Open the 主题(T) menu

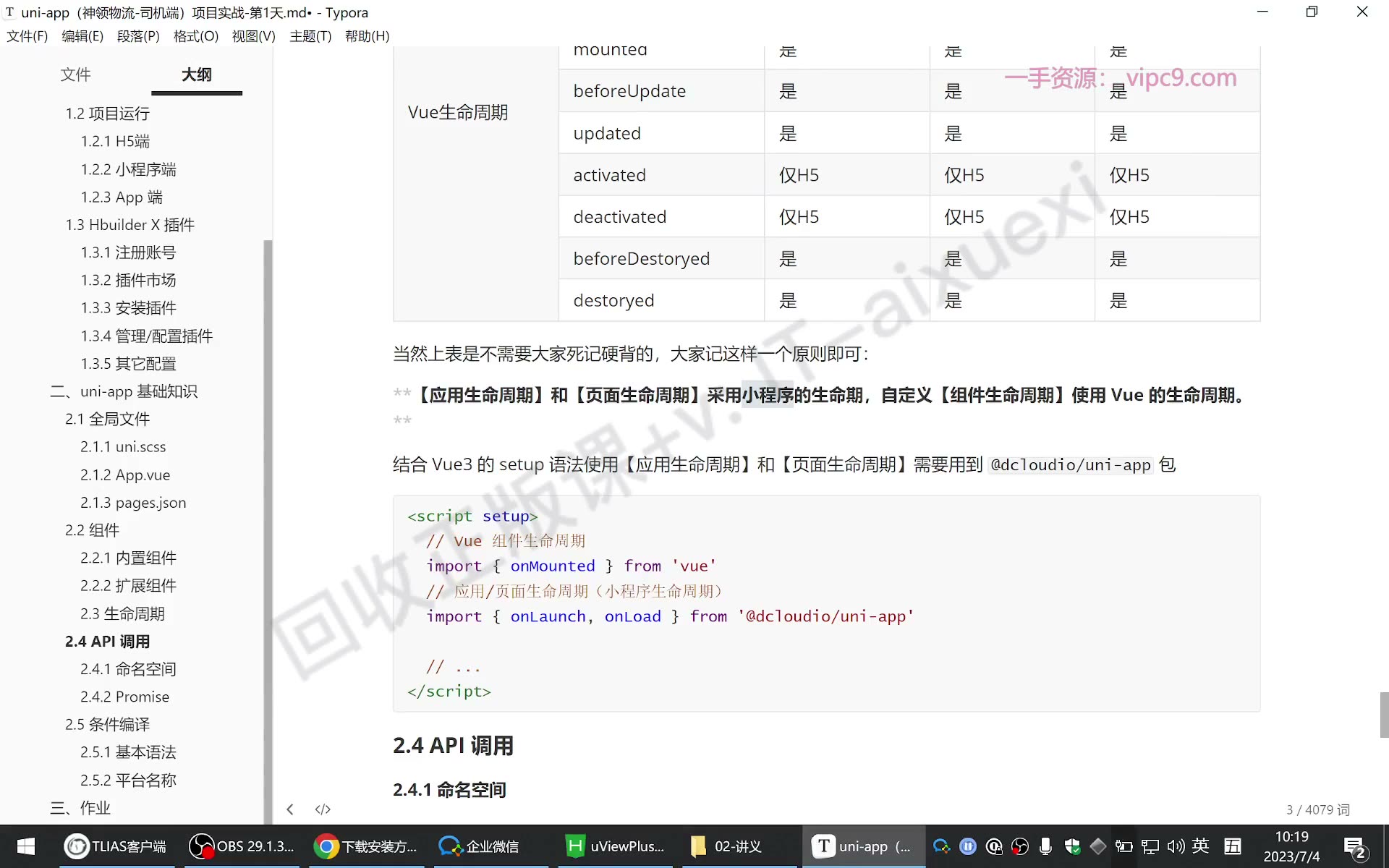pyautogui.click(x=310, y=36)
